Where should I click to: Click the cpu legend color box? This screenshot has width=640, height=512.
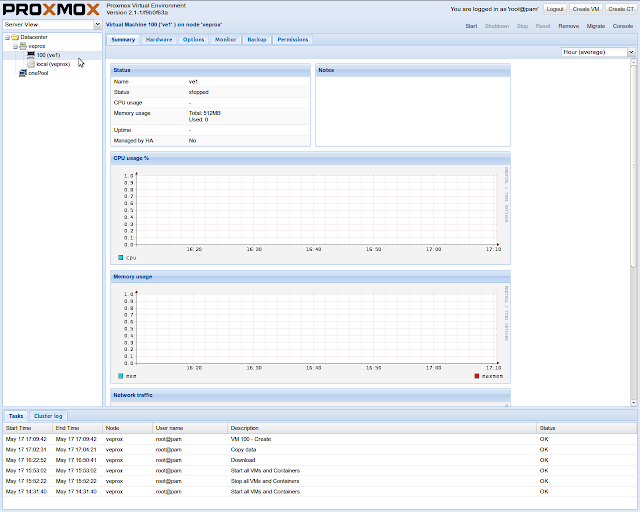[120, 258]
